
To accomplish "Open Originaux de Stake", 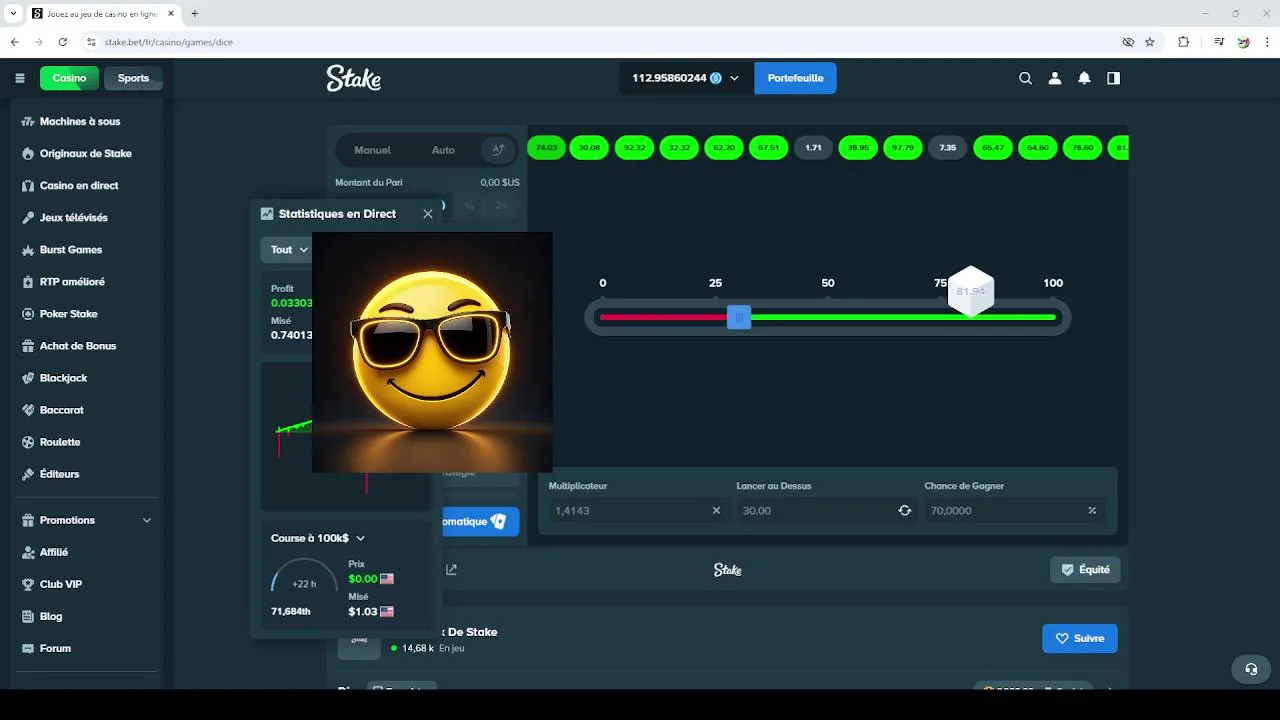I will (x=86, y=153).
